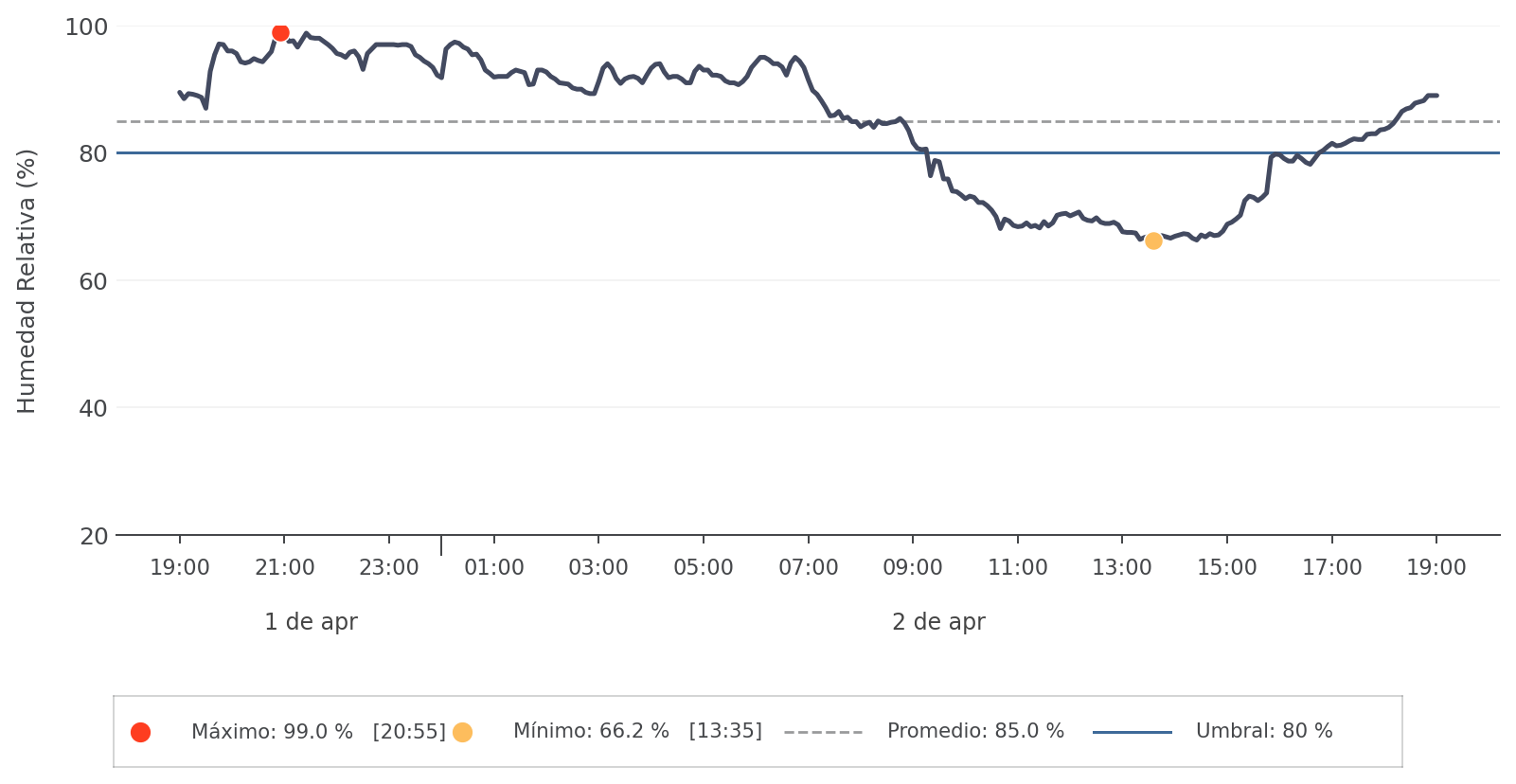
Task: Click the 13:00 time axis label
Action: [x=1122, y=568]
